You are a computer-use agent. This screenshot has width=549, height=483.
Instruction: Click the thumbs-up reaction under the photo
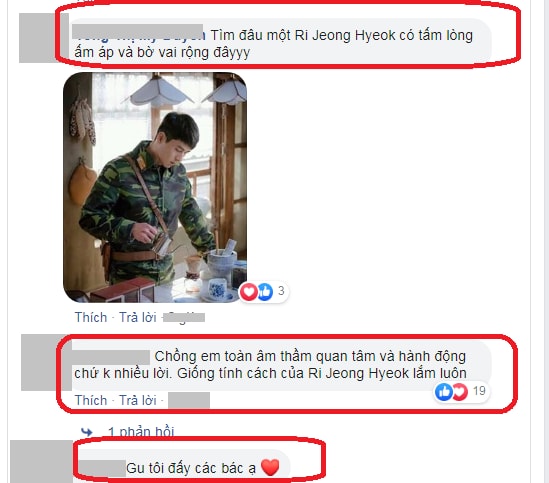pyautogui.click(x=265, y=291)
